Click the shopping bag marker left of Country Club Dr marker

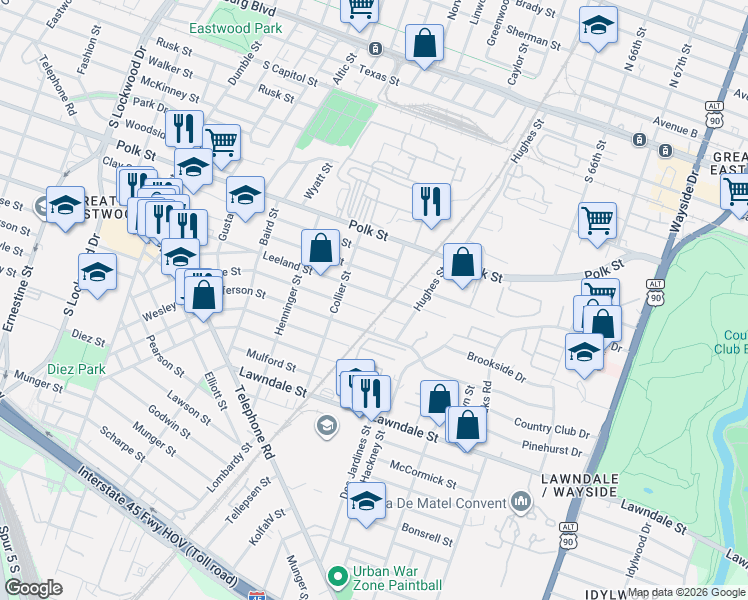(x=439, y=401)
